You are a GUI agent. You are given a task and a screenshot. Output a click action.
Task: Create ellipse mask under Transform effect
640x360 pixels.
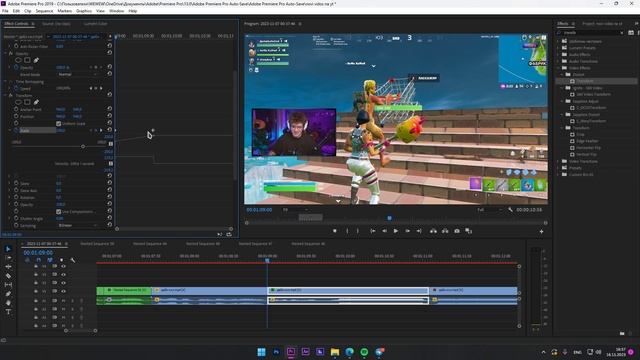pyautogui.click(x=18, y=102)
